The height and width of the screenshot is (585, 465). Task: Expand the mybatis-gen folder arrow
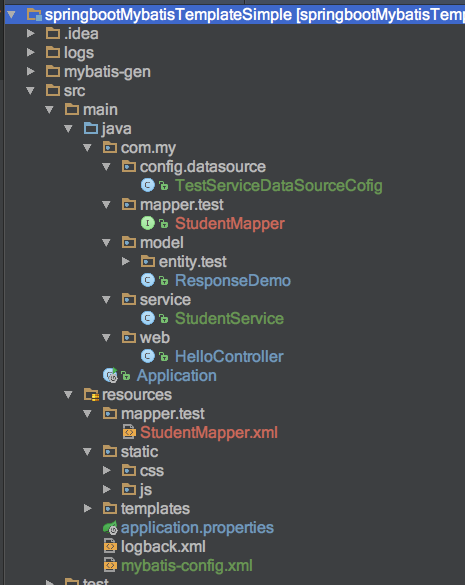pos(31,72)
